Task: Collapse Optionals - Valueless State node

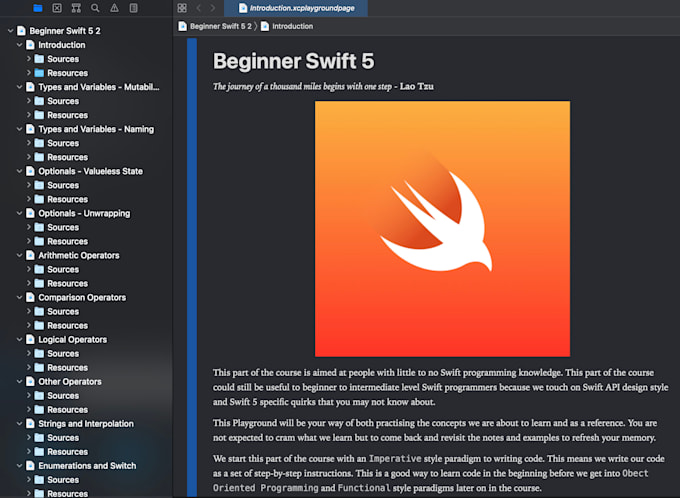Action: pos(19,171)
